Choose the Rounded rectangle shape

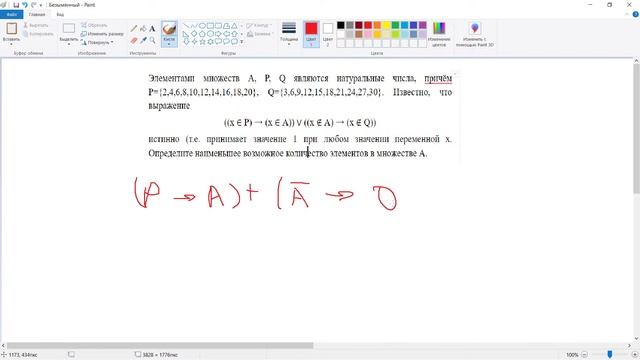[218, 26]
